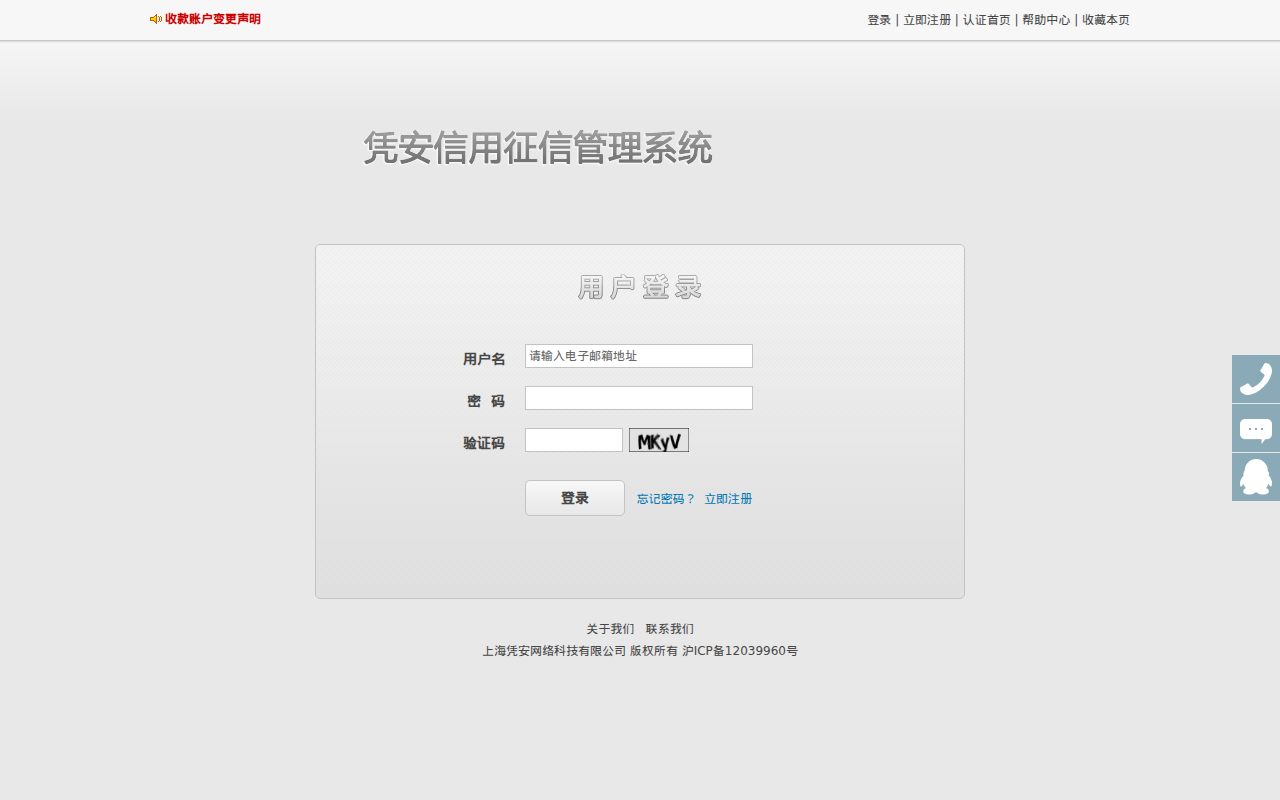Navigate to 认证首页 in the header
The width and height of the screenshot is (1280, 800).
[x=986, y=19]
